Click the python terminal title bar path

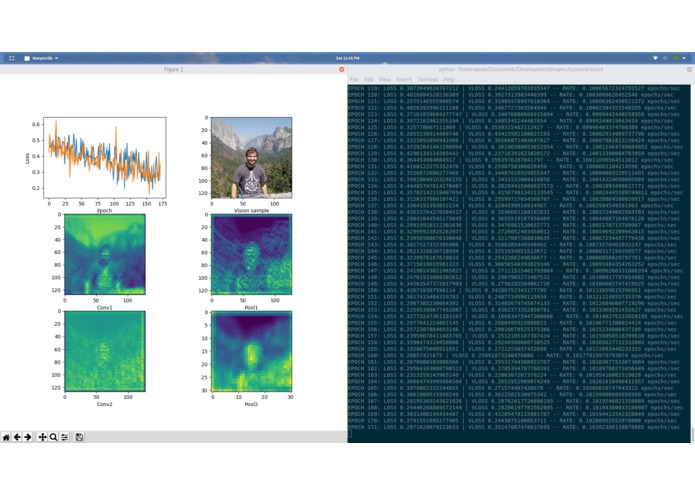point(521,69)
